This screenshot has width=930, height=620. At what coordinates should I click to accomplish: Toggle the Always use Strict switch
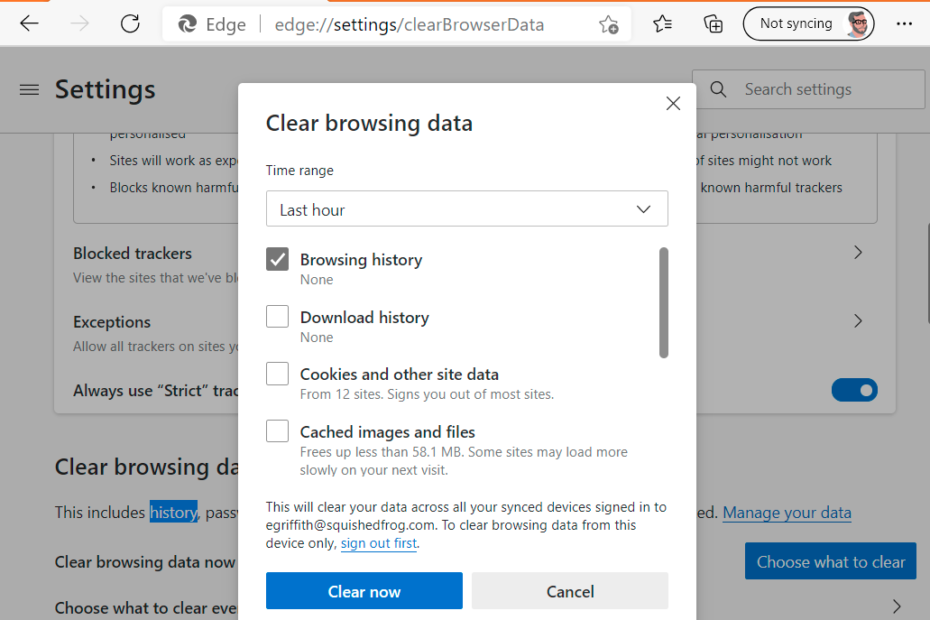854,390
